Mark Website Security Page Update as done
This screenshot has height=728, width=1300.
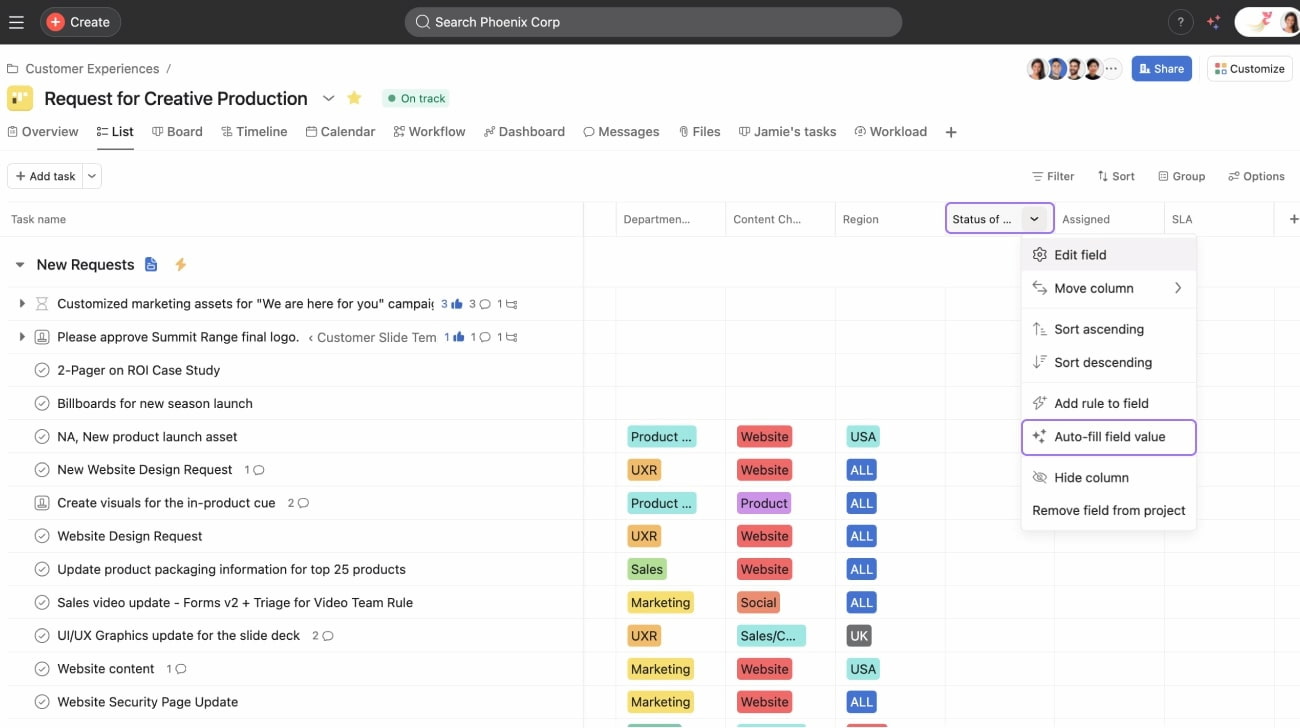[41, 702]
